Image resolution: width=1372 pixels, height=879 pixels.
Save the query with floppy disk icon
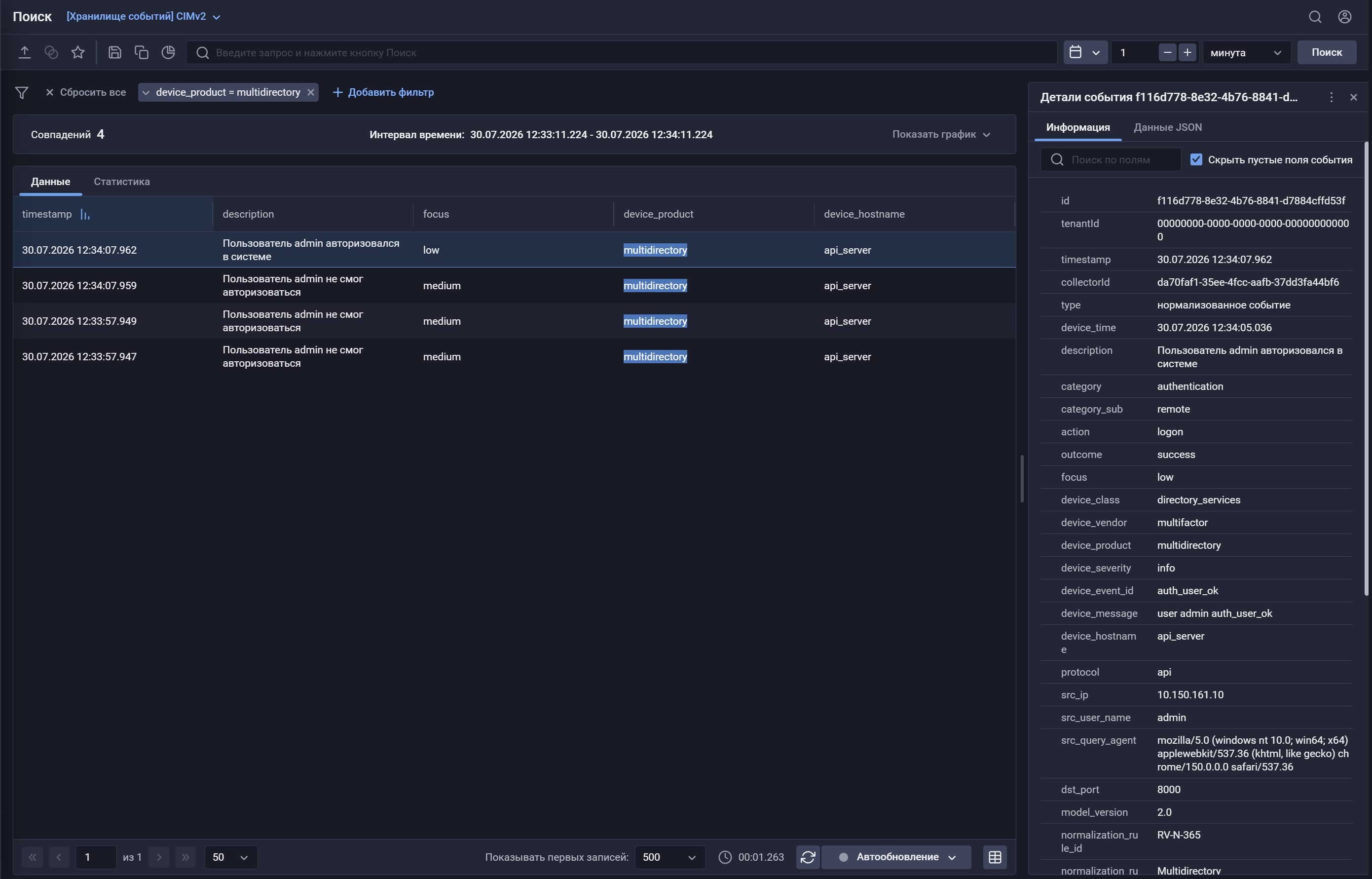point(114,52)
